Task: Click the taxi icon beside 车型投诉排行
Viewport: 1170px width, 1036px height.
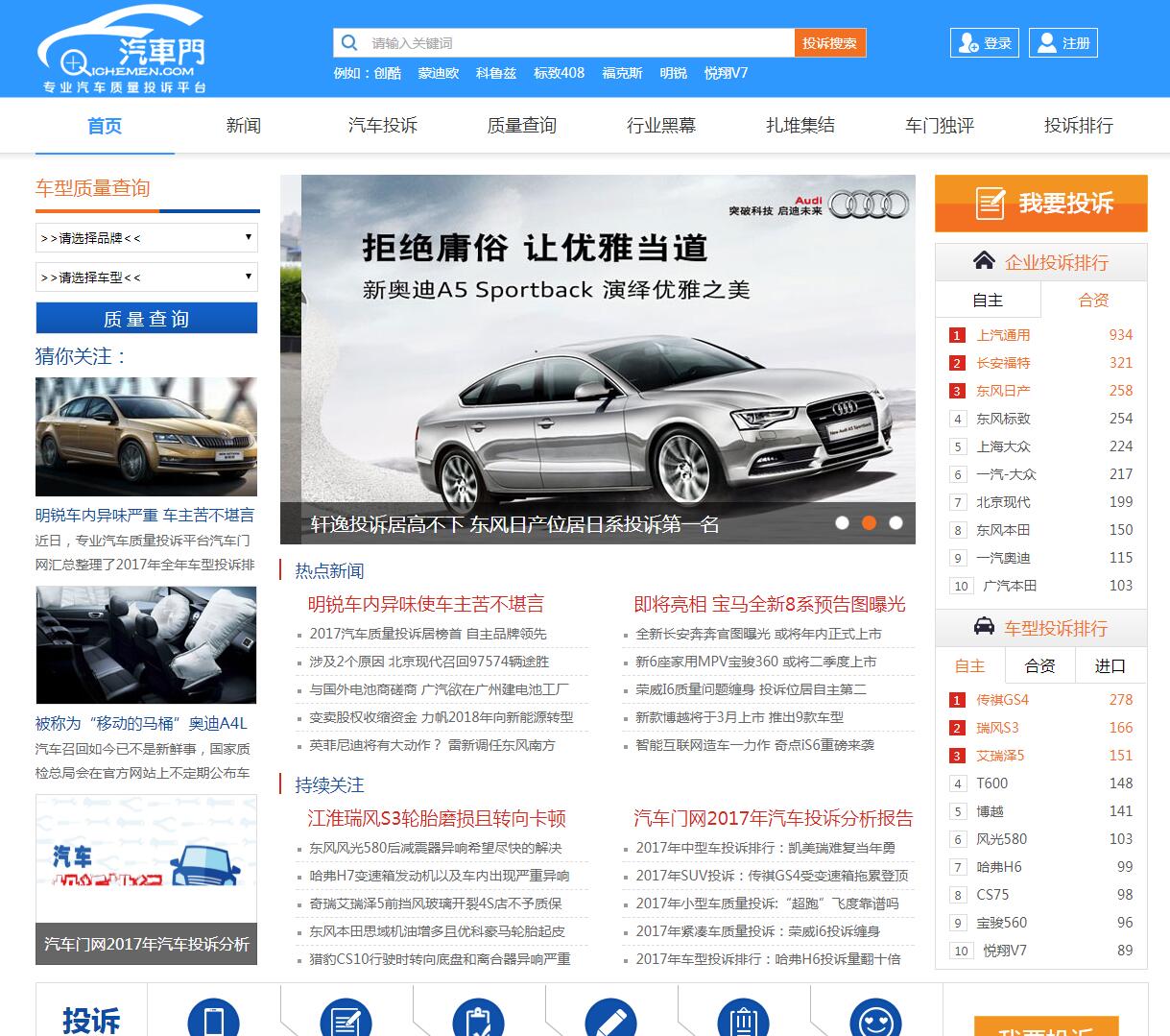Action: (x=984, y=627)
